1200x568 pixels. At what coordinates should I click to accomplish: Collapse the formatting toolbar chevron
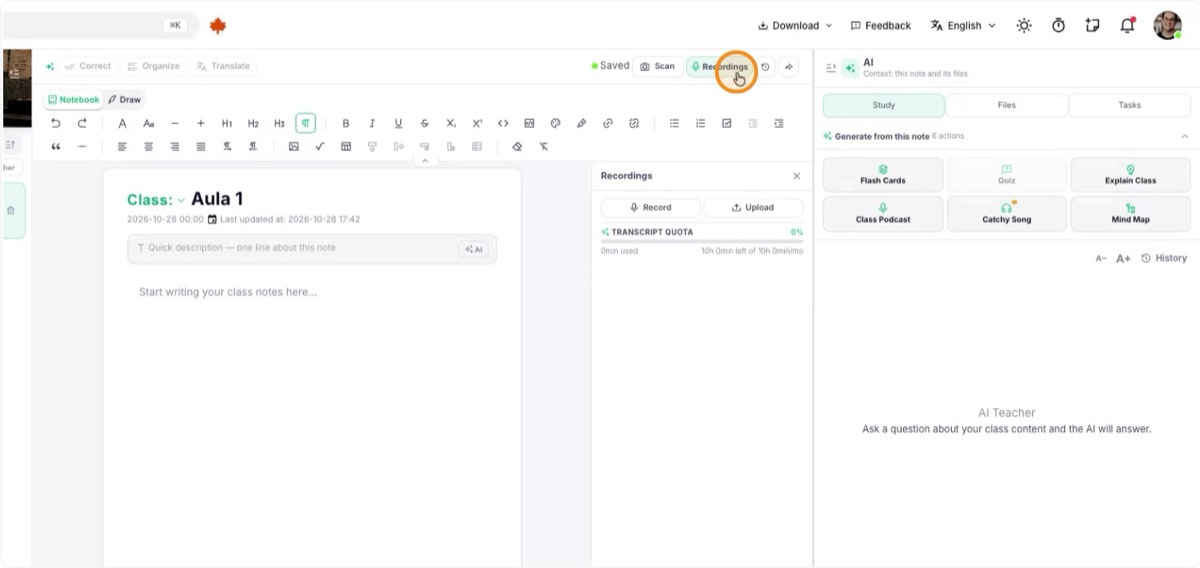(425, 160)
